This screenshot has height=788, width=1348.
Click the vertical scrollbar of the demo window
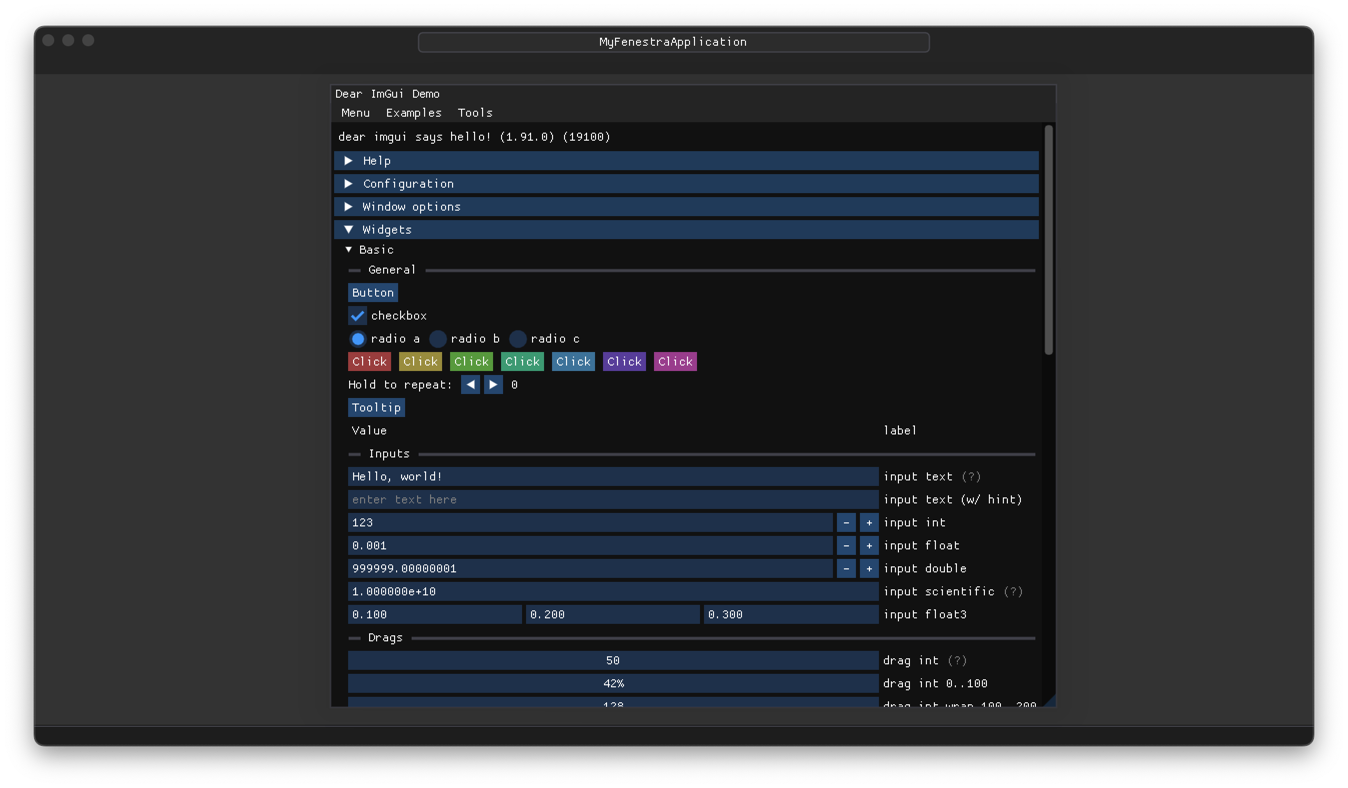tap(1048, 240)
